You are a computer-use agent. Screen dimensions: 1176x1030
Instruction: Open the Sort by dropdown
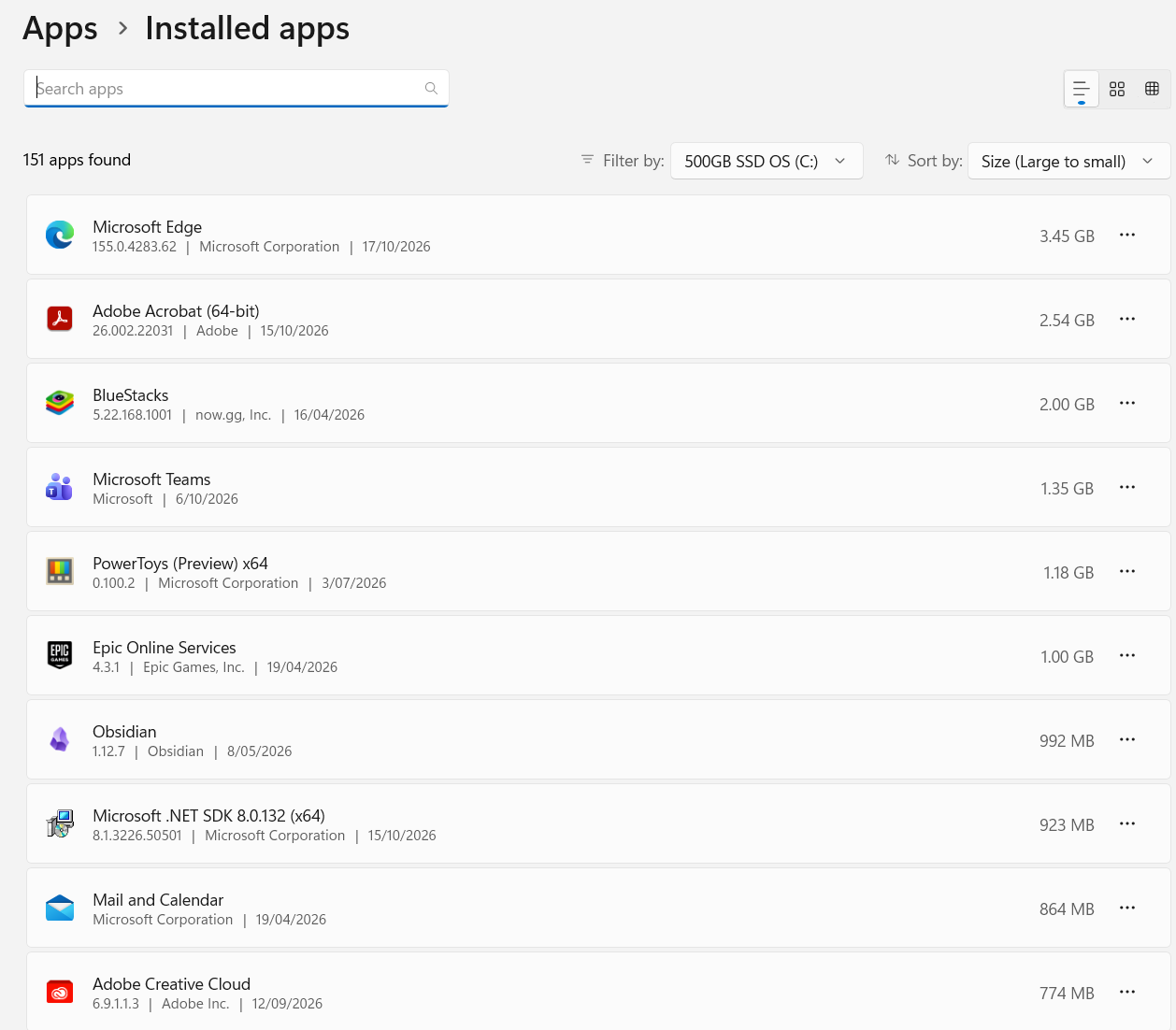coord(1068,161)
